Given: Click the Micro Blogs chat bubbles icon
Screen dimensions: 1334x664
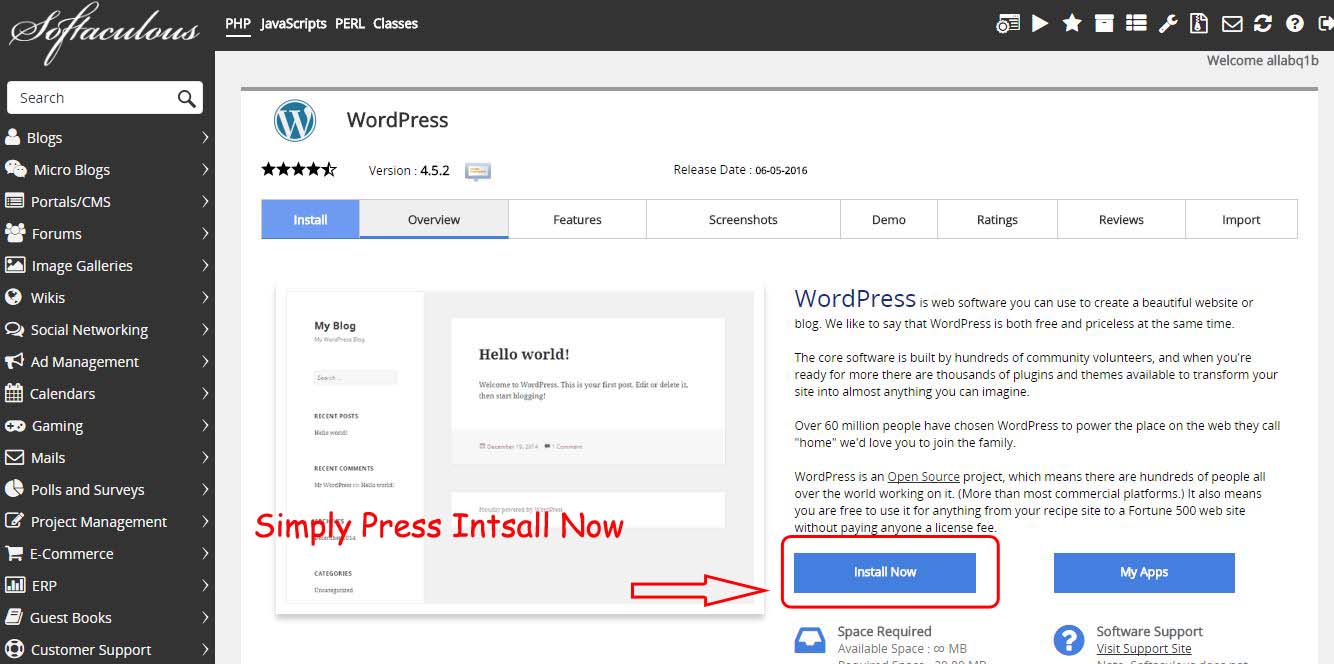Looking at the screenshot, I should tap(15, 169).
